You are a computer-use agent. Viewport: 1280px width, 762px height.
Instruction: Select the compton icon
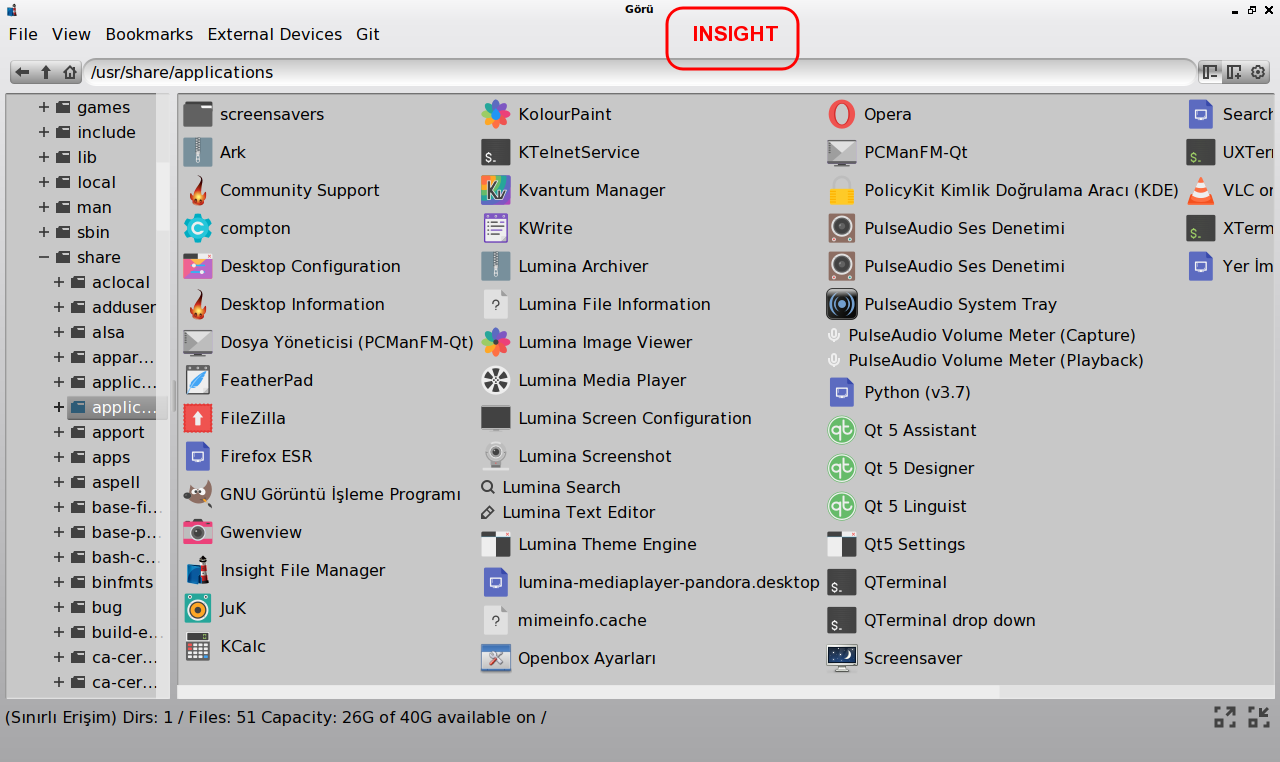point(198,228)
